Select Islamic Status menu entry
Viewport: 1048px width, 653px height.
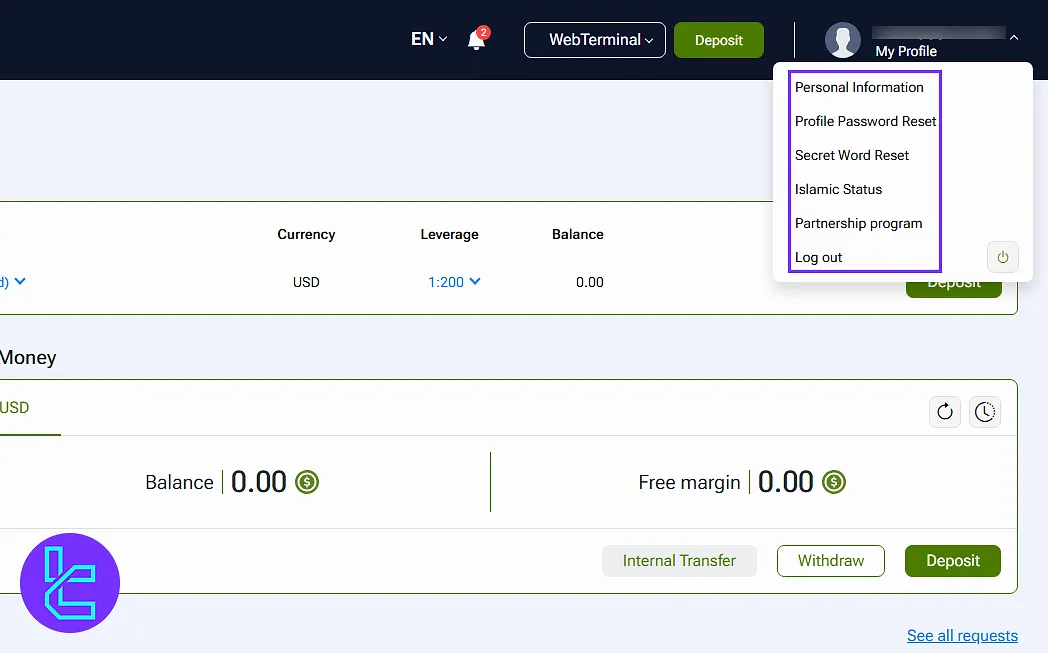(x=838, y=189)
